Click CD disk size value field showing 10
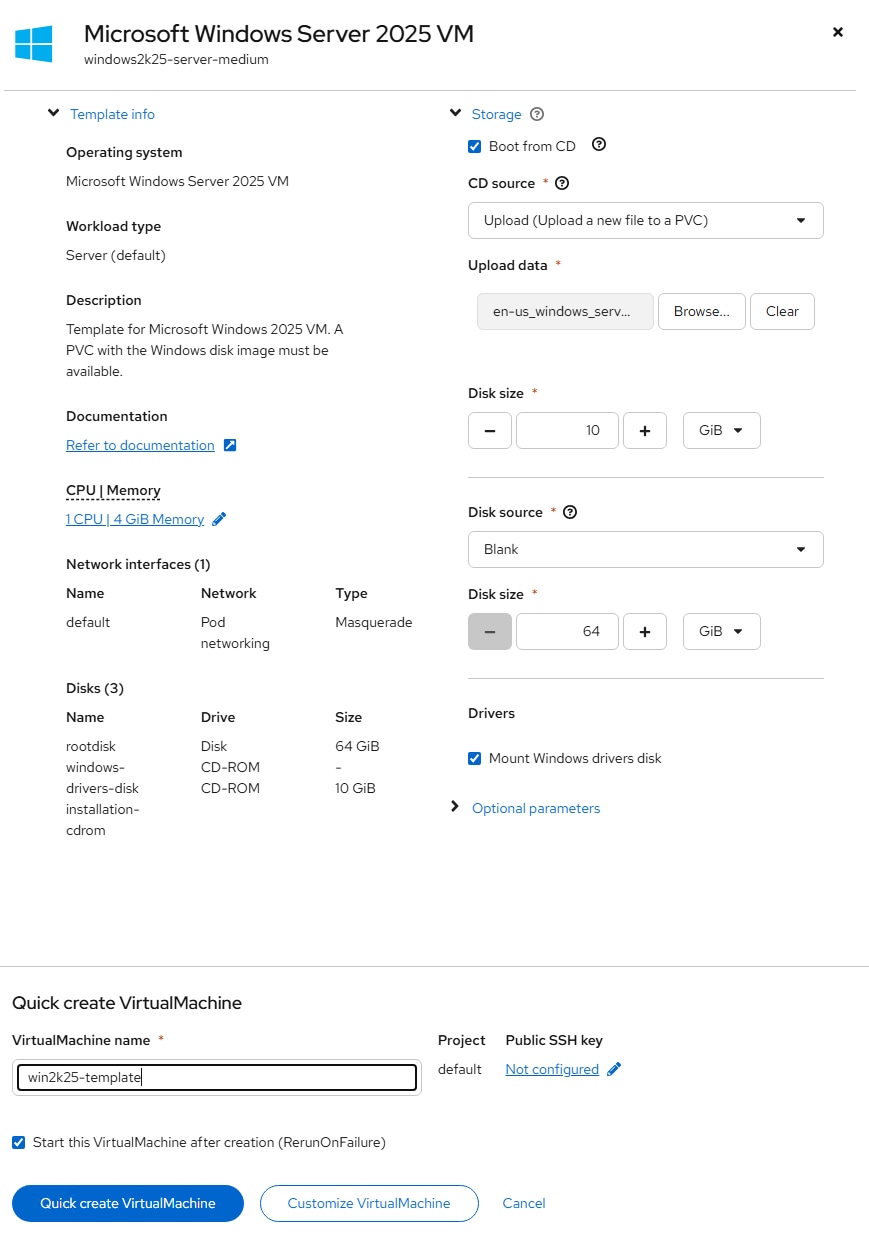This screenshot has height=1241, width=869. [567, 430]
